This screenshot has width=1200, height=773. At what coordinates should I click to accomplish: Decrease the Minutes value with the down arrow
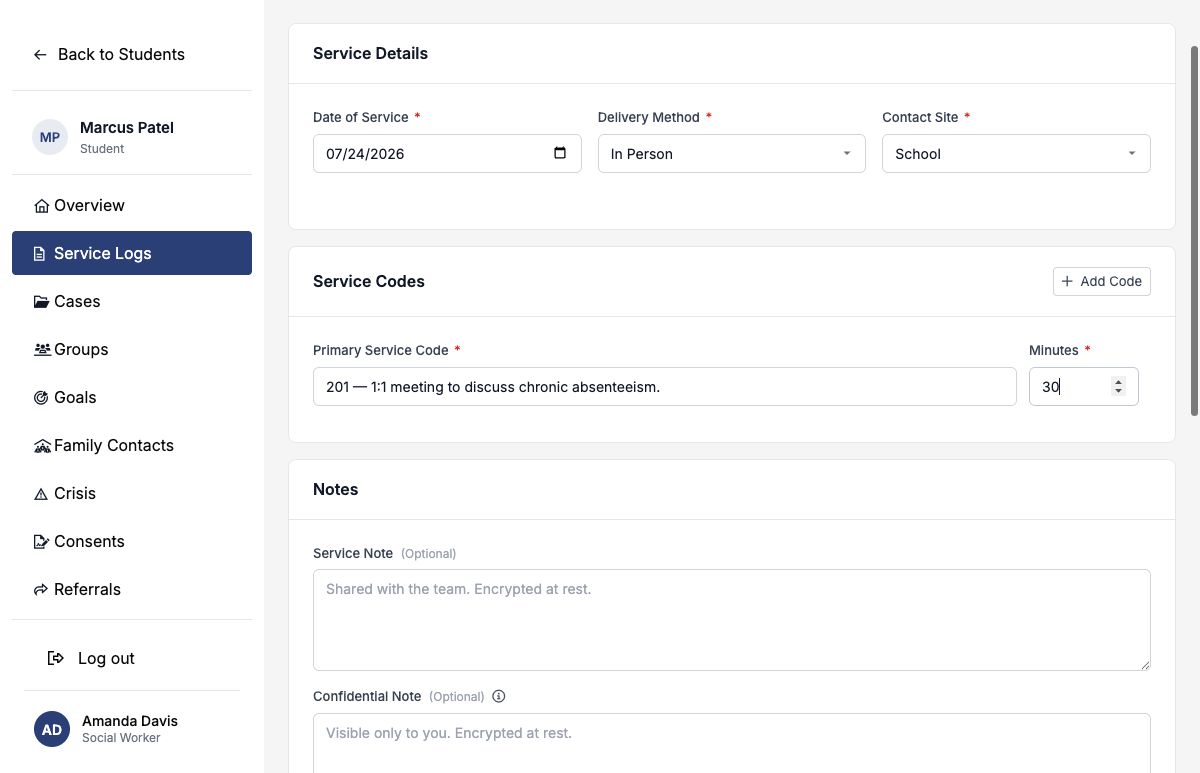(1118, 391)
